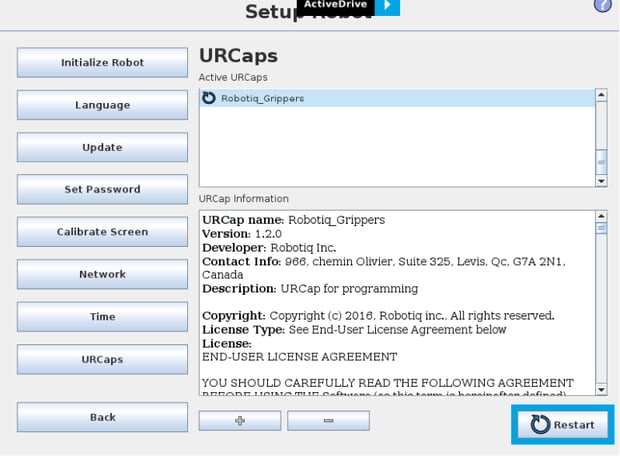Click the 'Contact Info' address line
The width and height of the screenshot is (620, 457).
pos(384,268)
